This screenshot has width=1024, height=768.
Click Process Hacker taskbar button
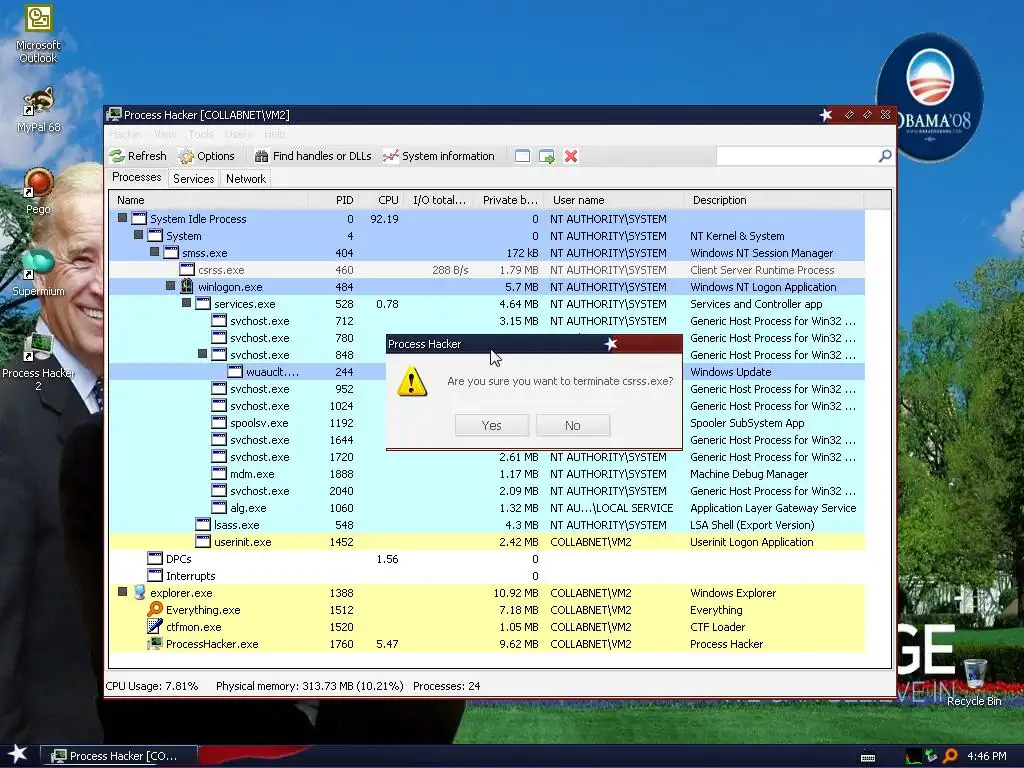[119, 756]
